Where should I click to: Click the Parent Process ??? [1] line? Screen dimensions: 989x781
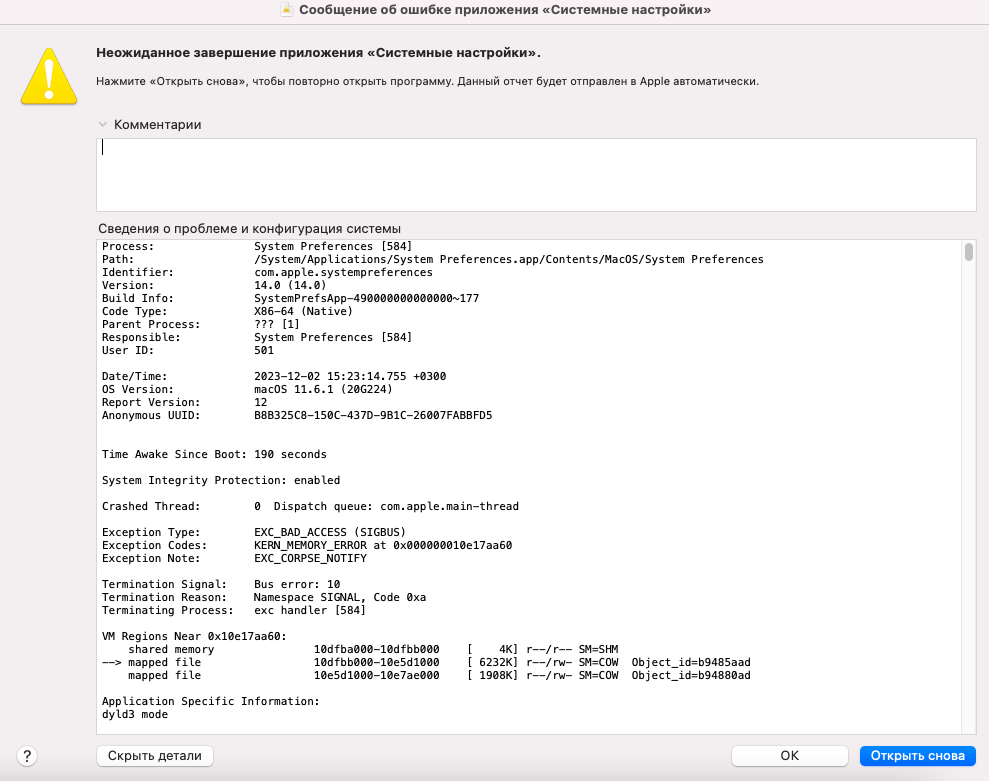(201, 324)
